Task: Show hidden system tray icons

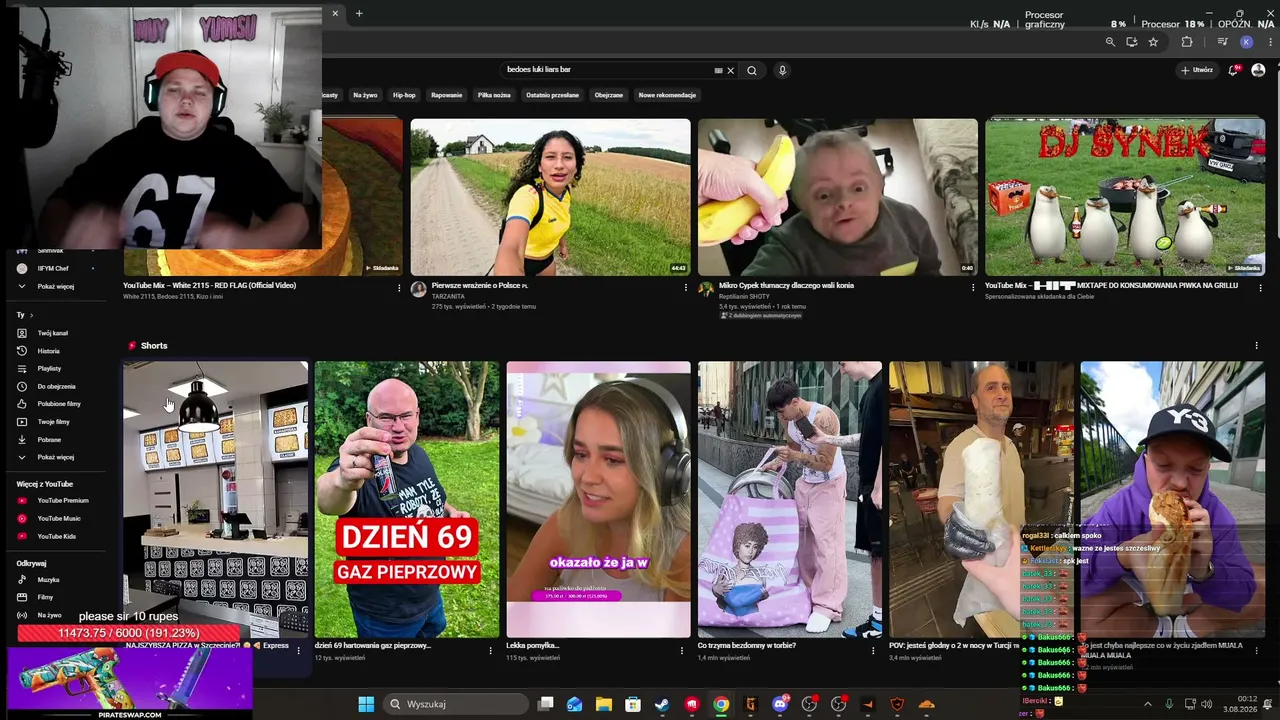Action: tap(1147, 704)
